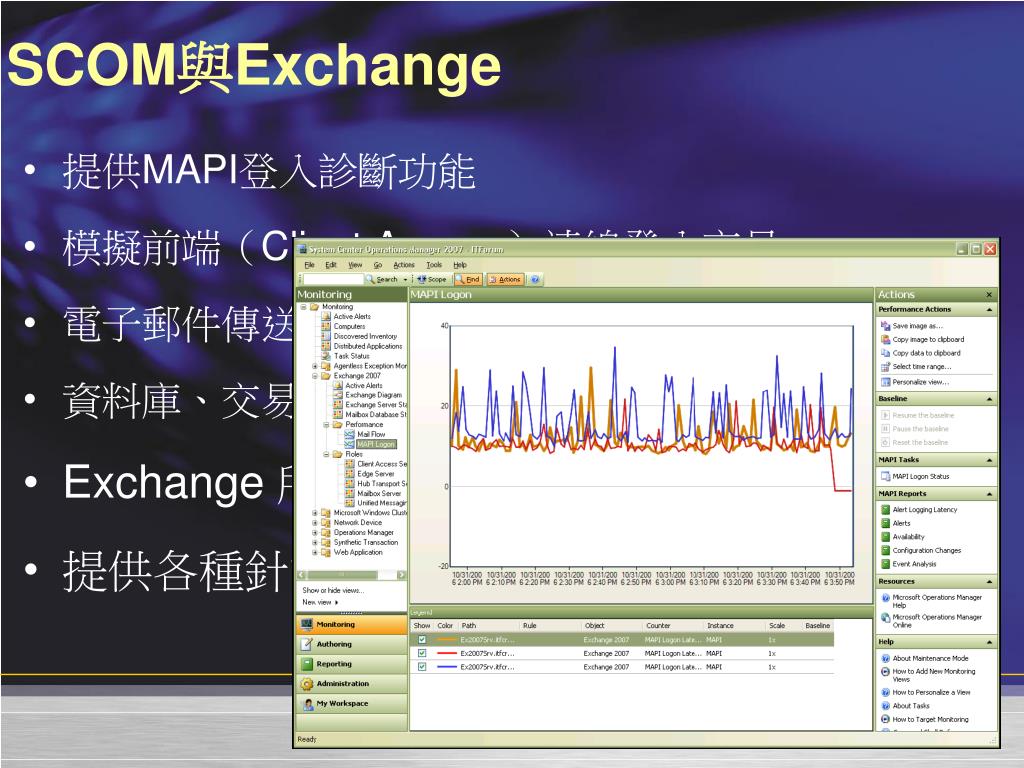1024x768 pixels.
Task: Open the File menu
Action: point(310,265)
